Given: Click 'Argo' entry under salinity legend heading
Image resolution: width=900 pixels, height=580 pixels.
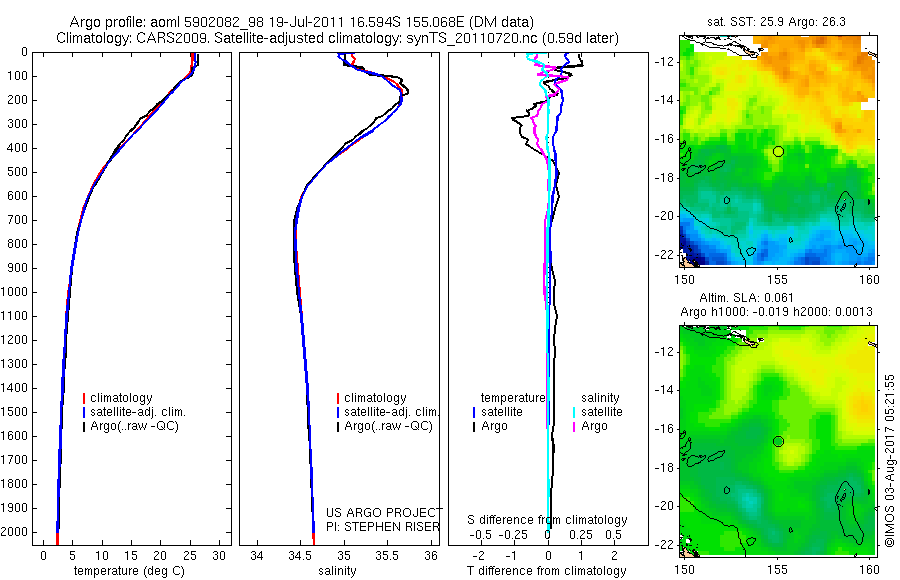Looking at the screenshot, I should coord(594,426).
